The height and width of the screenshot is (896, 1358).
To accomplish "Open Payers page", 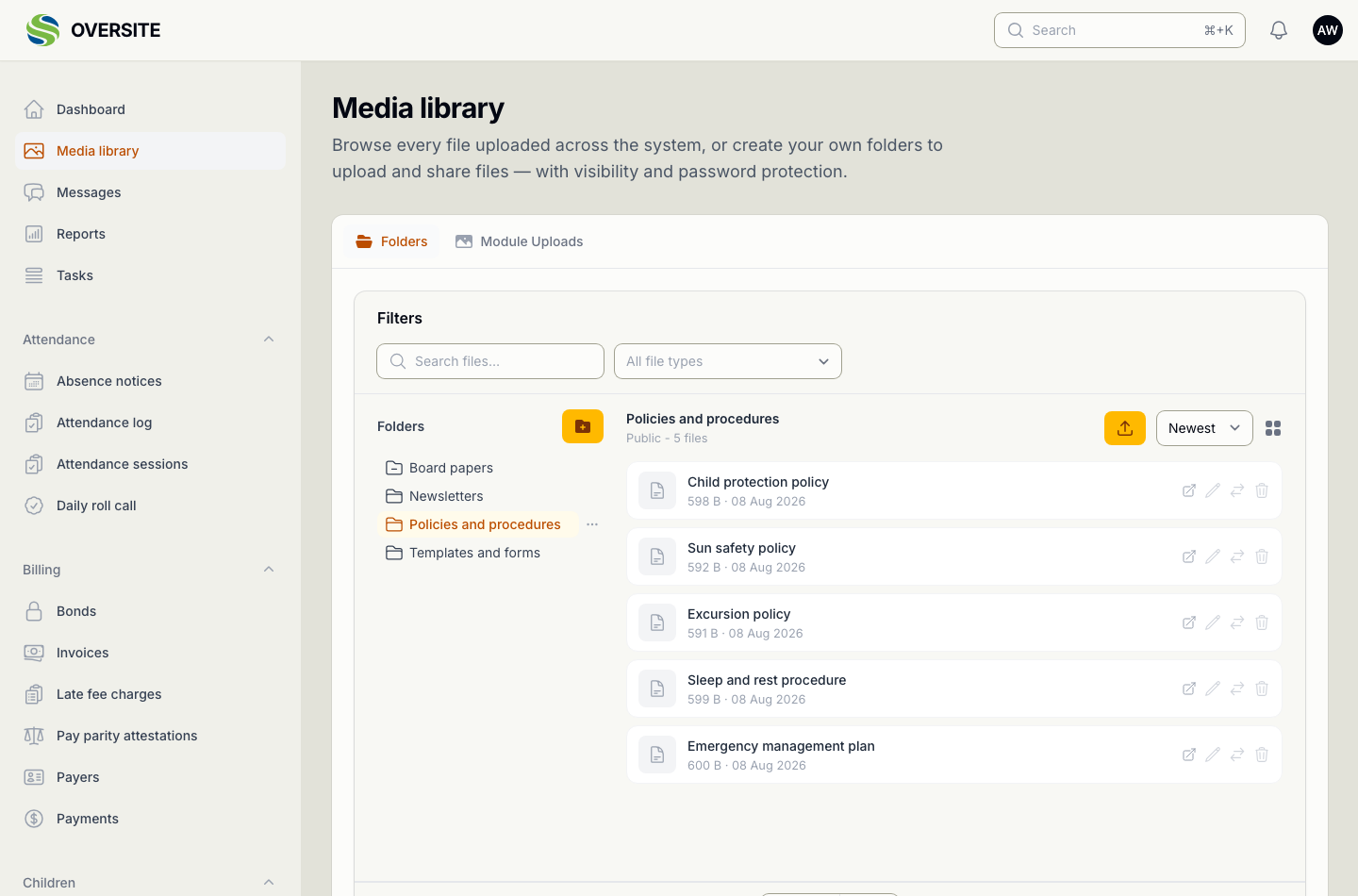I will tap(151, 777).
